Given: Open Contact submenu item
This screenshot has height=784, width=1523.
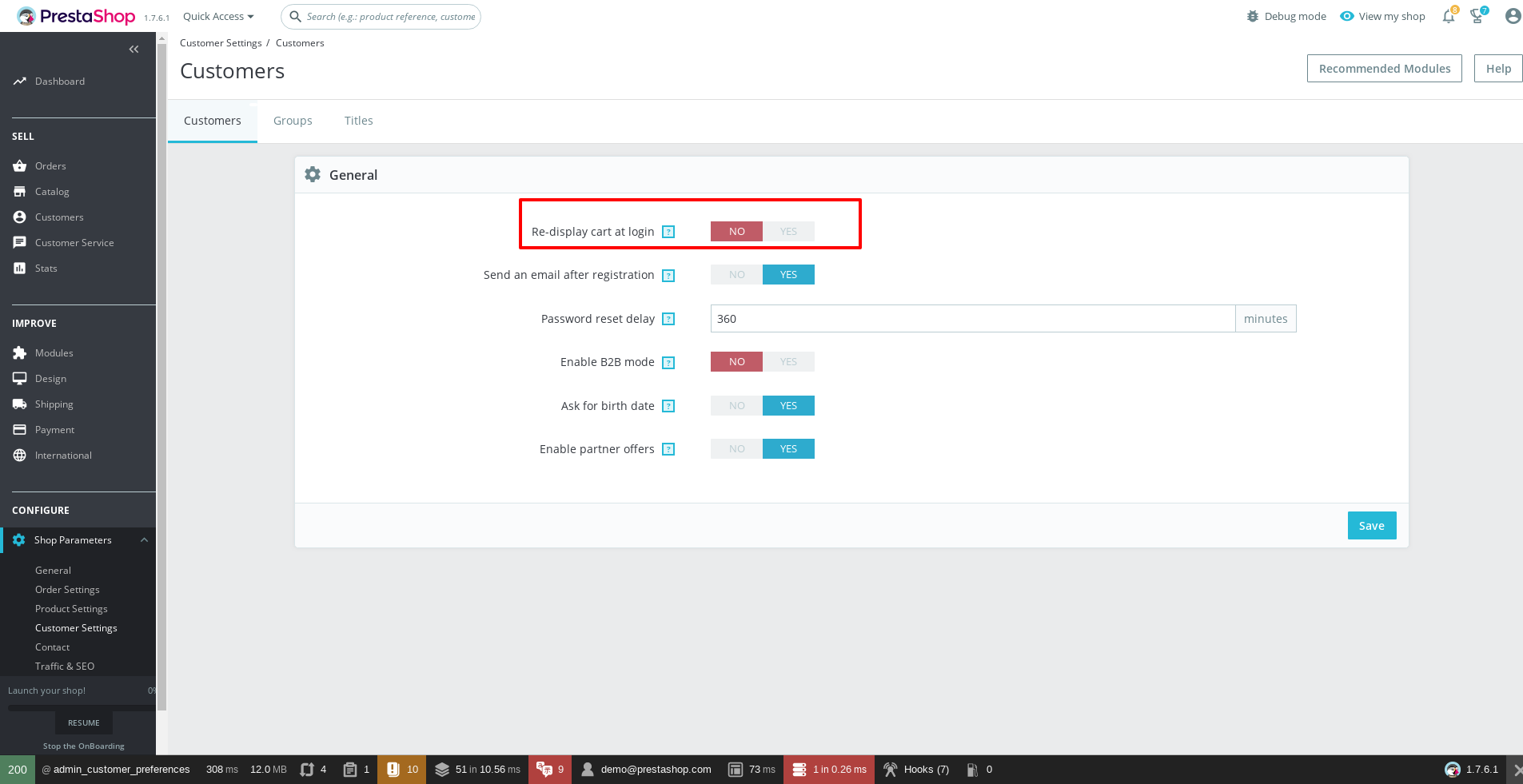Looking at the screenshot, I should 52,647.
